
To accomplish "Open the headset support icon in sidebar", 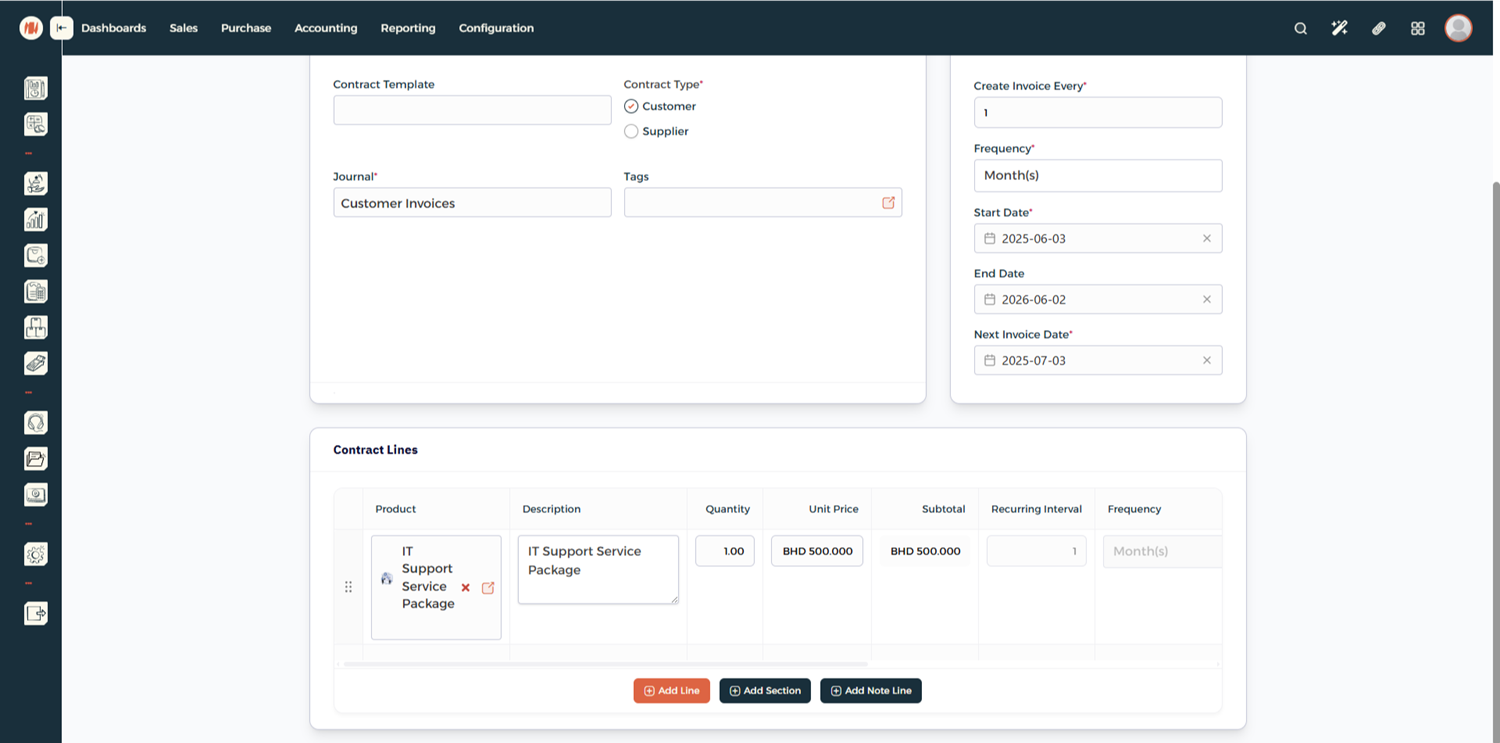I will point(36,423).
